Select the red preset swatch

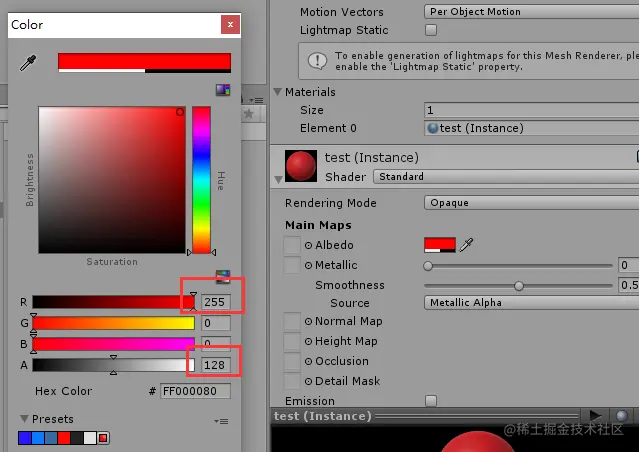click(64, 438)
